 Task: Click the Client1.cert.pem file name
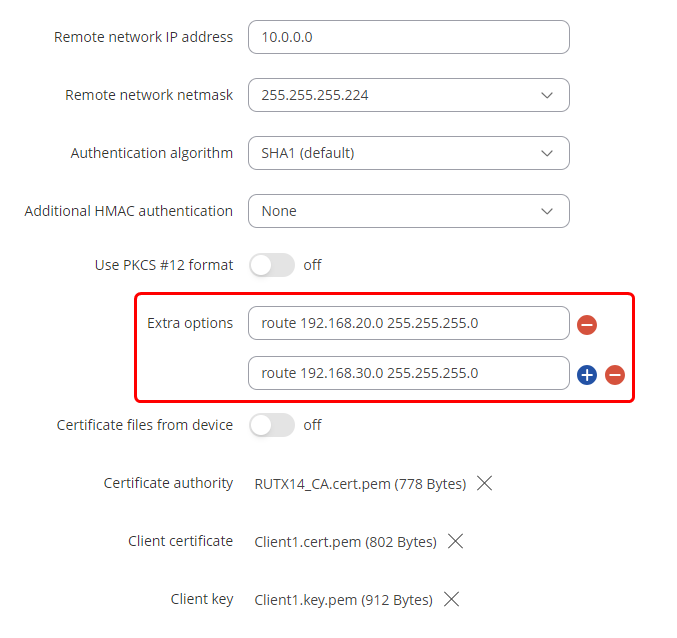(x=345, y=542)
